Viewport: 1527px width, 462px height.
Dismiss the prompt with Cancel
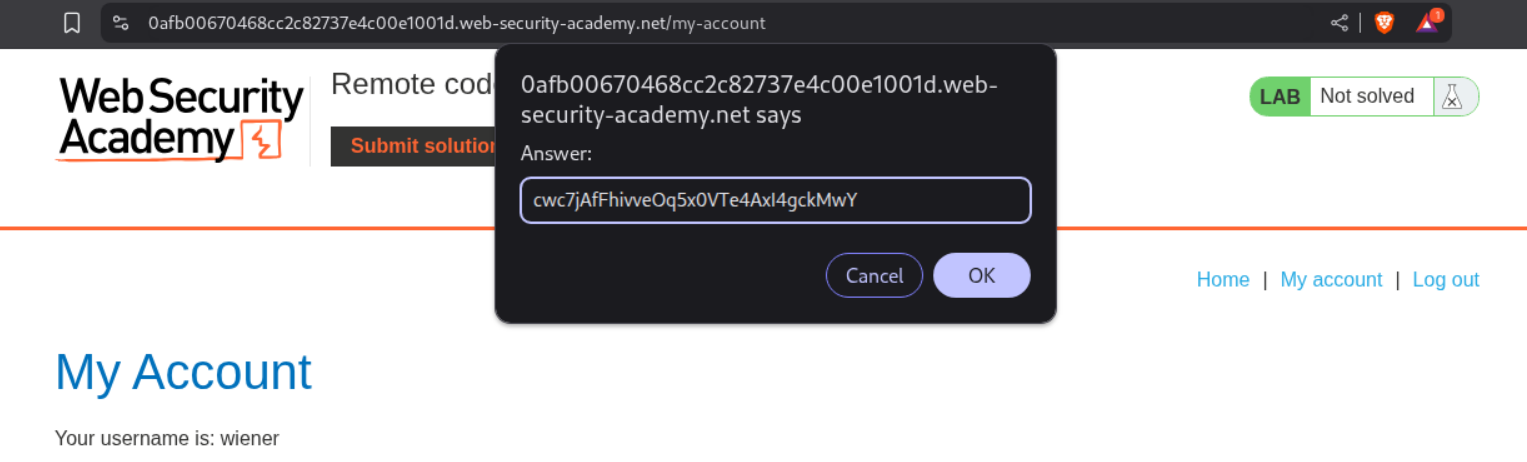[x=874, y=275]
